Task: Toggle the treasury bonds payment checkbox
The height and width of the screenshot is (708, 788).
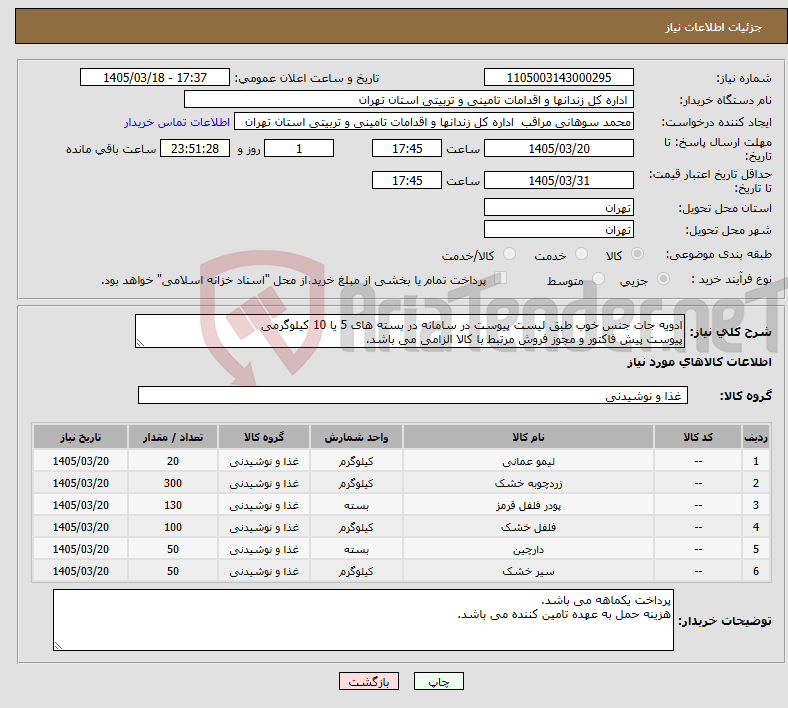Action: [x=501, y=278]
